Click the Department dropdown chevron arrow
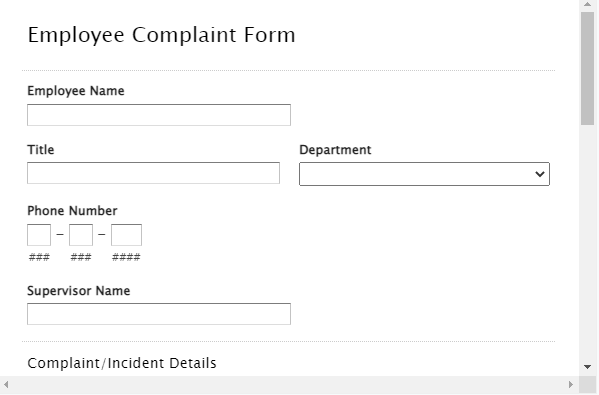599x395 pixels. pyautogui.click(x=539, y=174)
